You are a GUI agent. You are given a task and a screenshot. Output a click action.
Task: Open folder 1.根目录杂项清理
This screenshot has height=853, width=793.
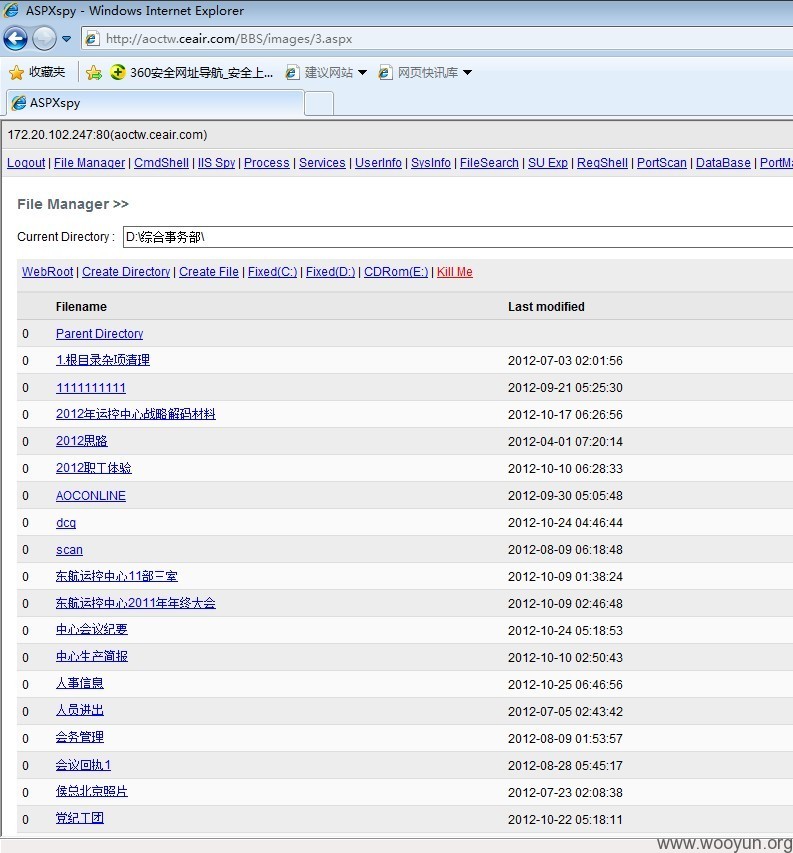(x=103, y=360)
